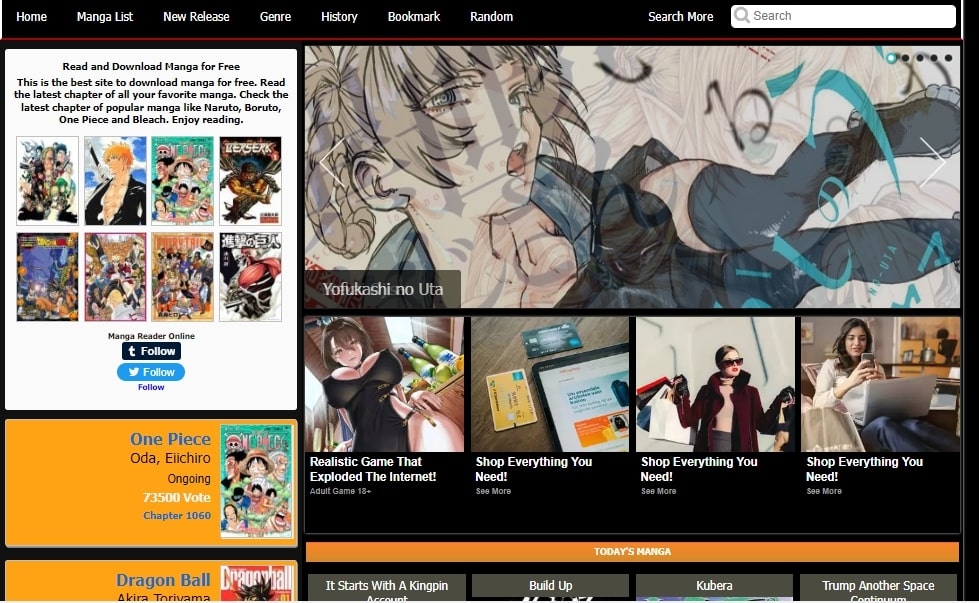The height and width of the screenshot is (603, 979).
Task: Open the cover thumbnail left of Attack on Titan
Action: (182, 277)
